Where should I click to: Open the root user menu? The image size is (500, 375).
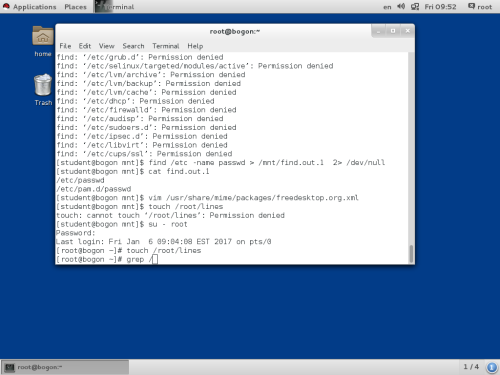(480, 6)
